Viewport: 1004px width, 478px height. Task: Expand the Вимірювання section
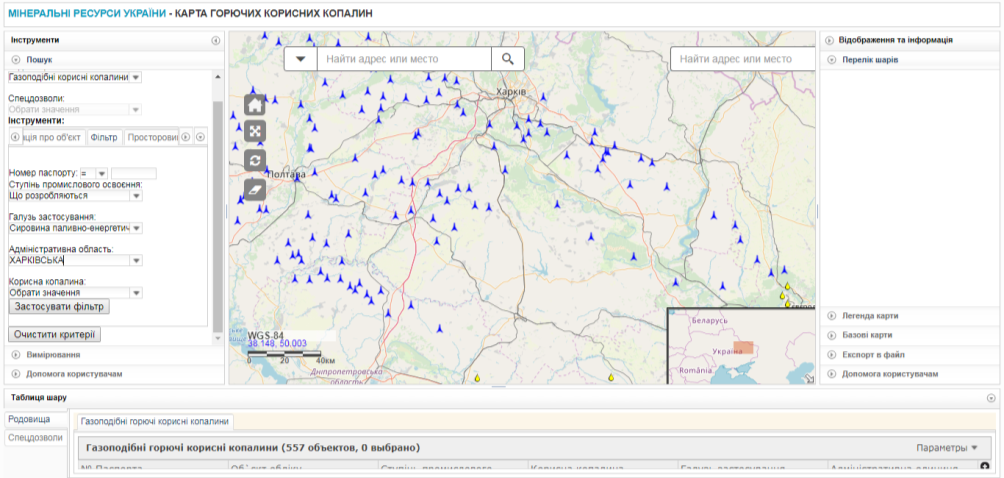click(53, 354)
